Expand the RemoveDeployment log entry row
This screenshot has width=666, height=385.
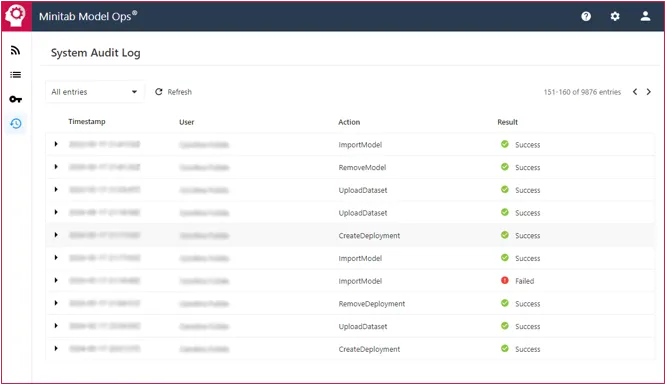(56, 303)
